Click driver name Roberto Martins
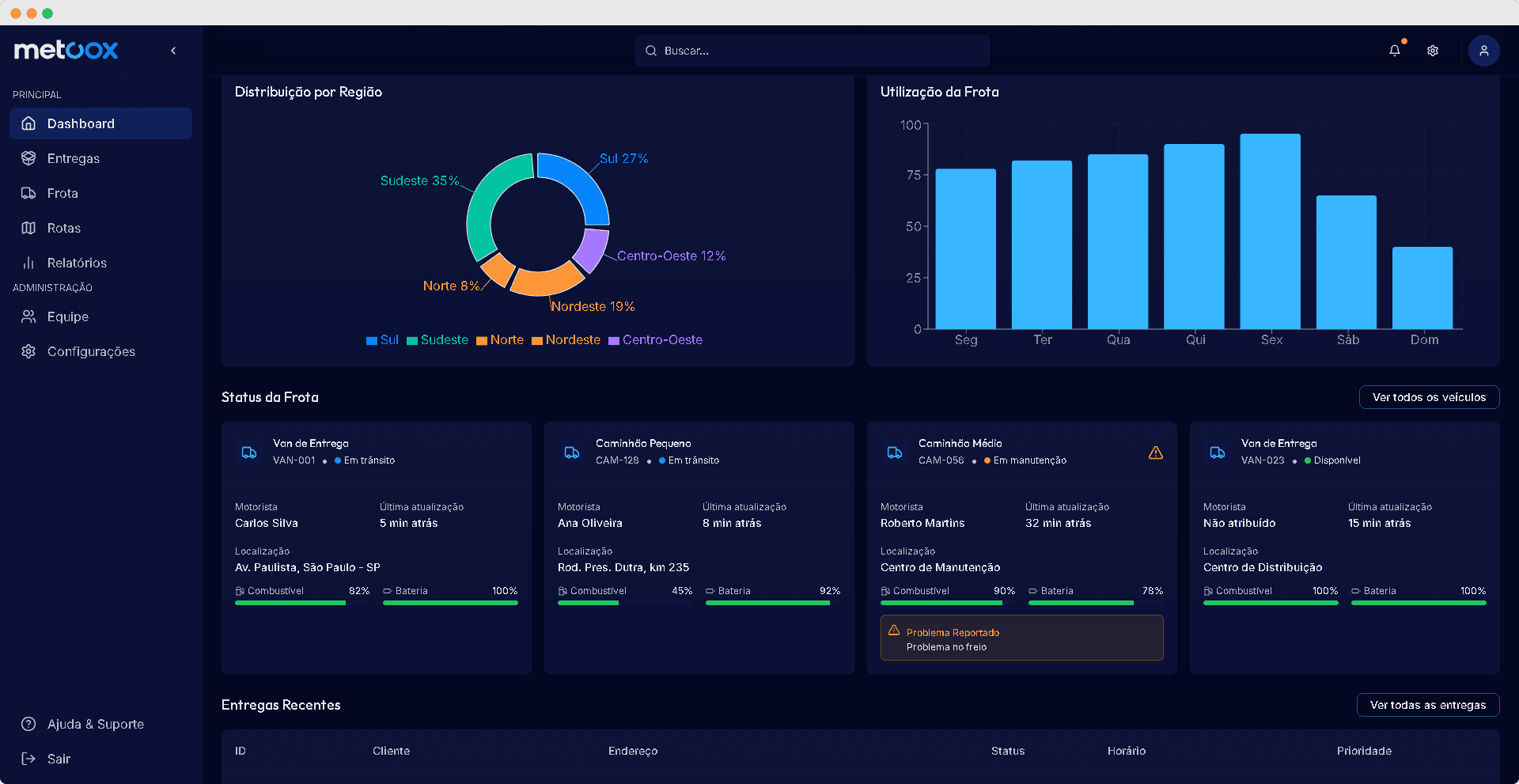This screenshot has height=784, width=1519. click(x=922, y=523)
